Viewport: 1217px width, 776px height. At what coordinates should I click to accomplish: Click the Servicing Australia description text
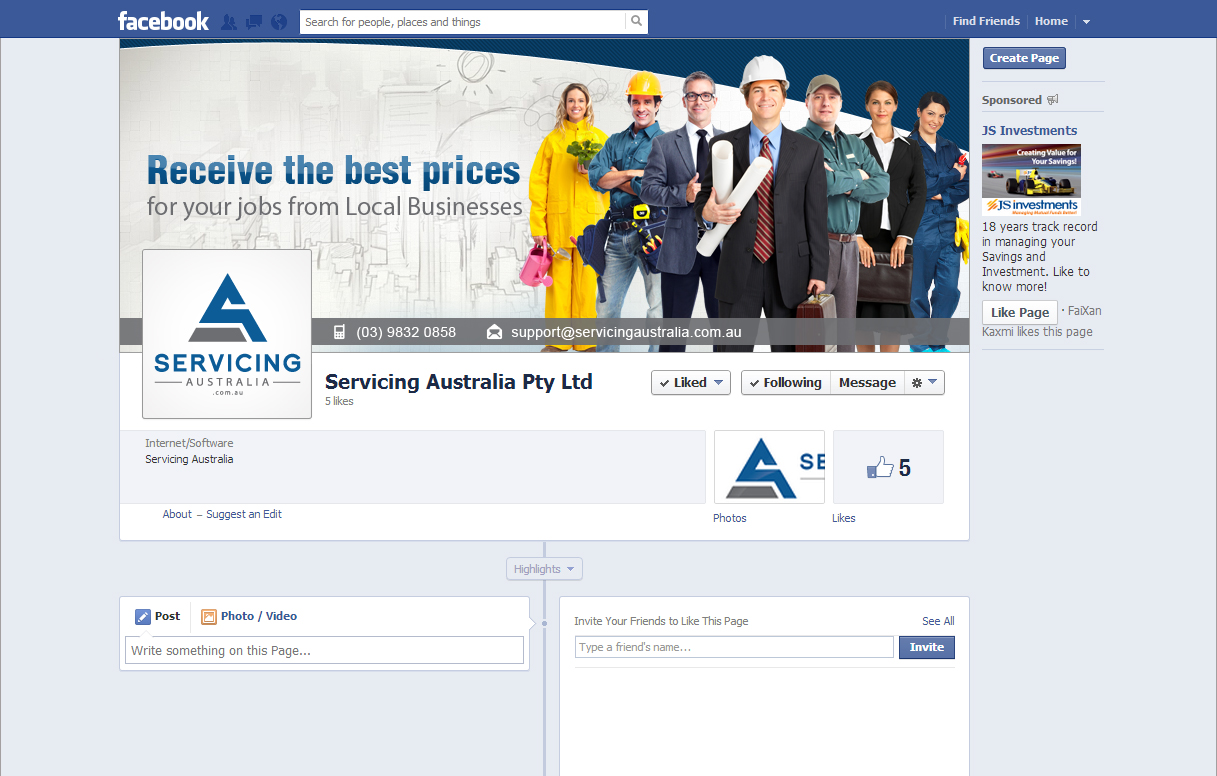(x=189, y=459)
